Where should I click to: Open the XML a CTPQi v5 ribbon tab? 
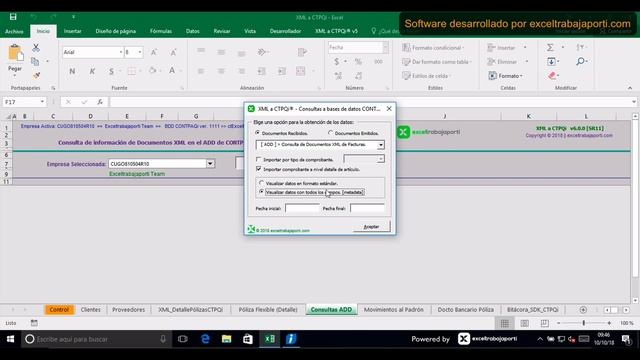click(336, 31)
